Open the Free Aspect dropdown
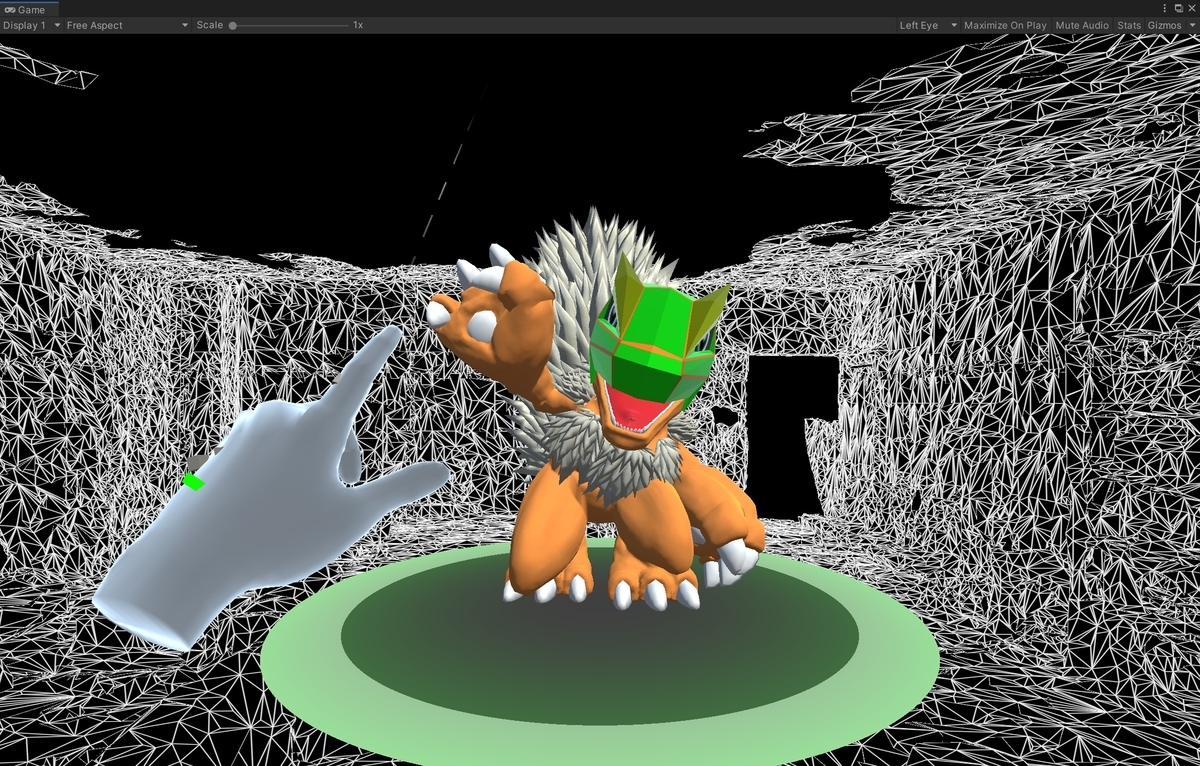This screenshot has height=766, width=1200. coord(126,25)
